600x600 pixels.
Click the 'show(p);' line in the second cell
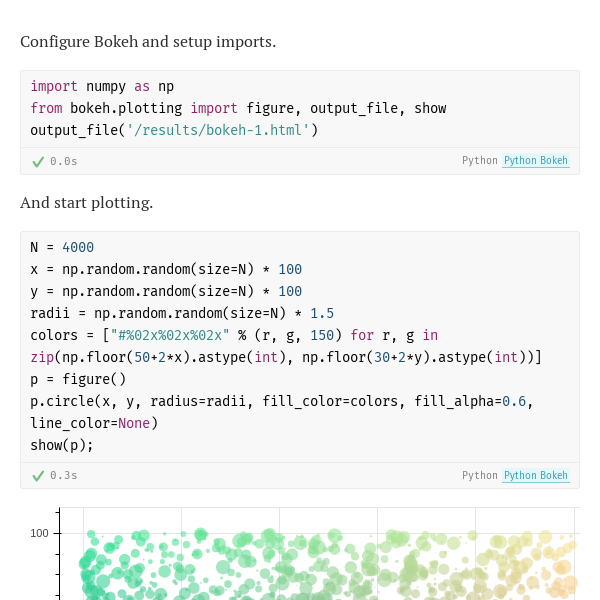click(62, 445)
